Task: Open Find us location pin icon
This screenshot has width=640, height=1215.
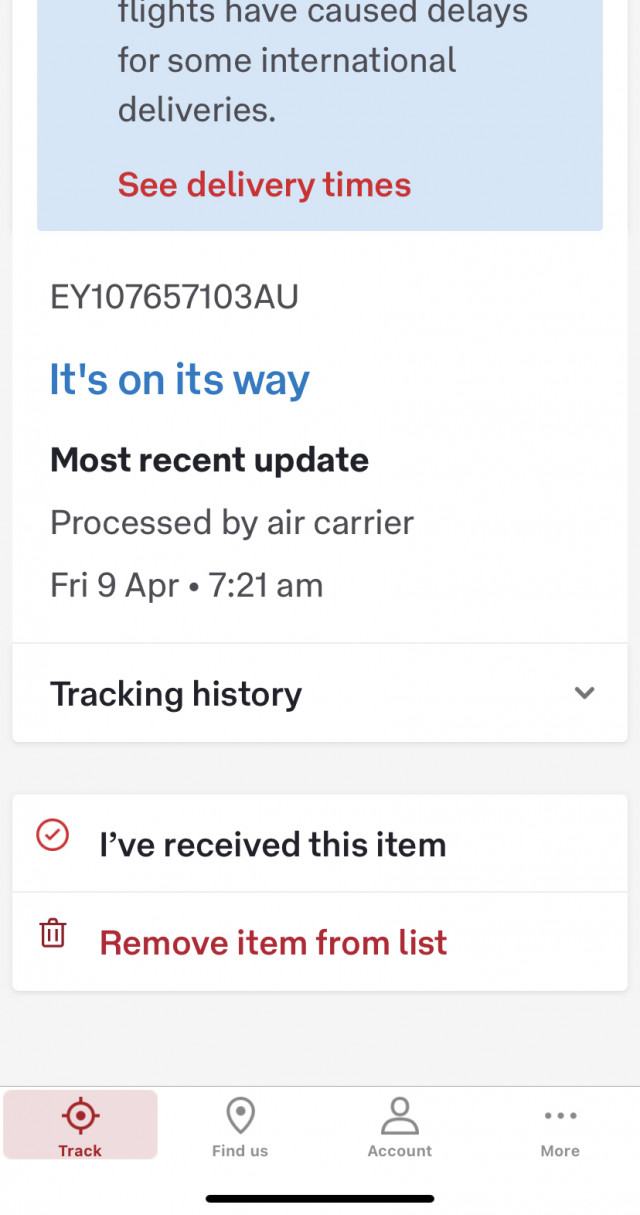Action: (240, 1115)
